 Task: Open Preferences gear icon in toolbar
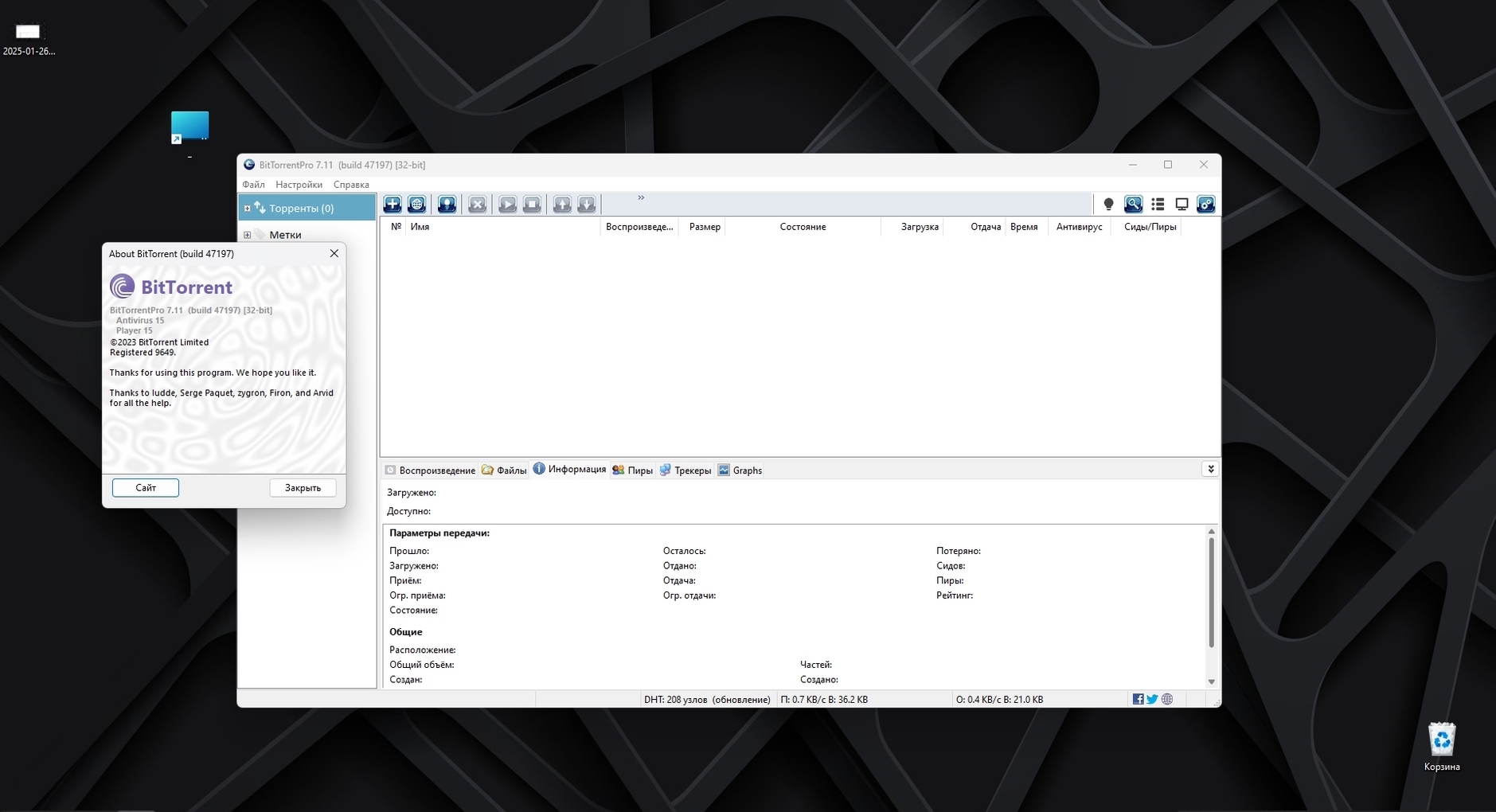[1206, 205]
